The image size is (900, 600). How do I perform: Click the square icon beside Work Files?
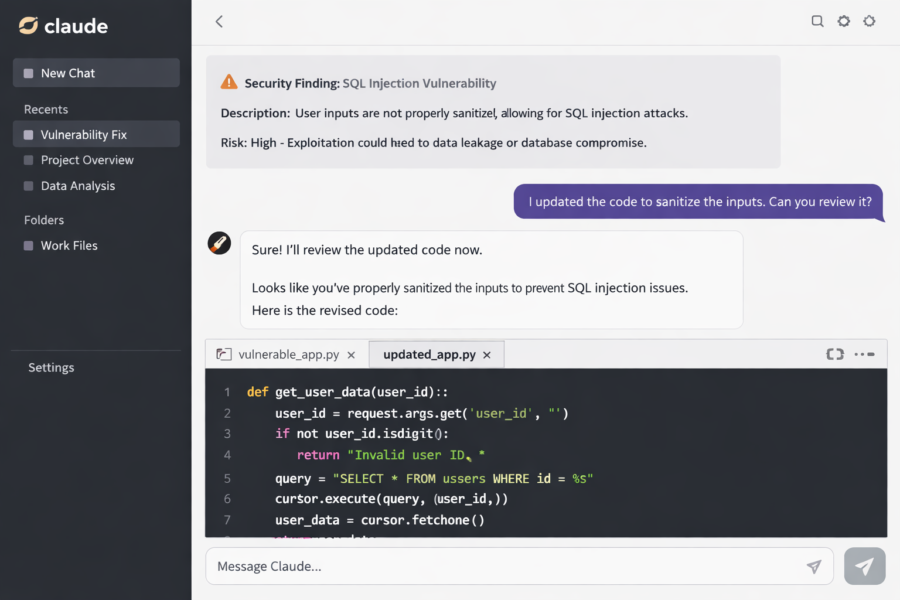[x=28, y=246]
